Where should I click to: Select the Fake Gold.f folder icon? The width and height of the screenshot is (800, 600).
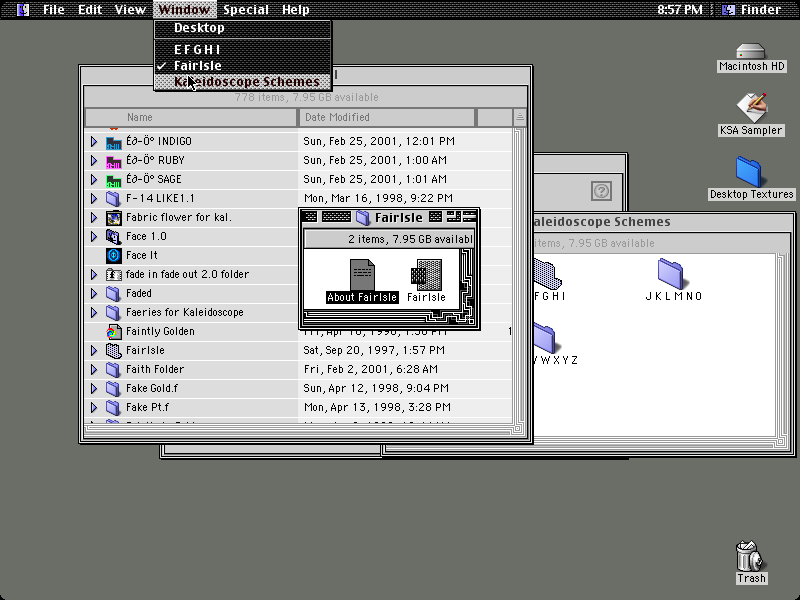click(x=113, y=388)
